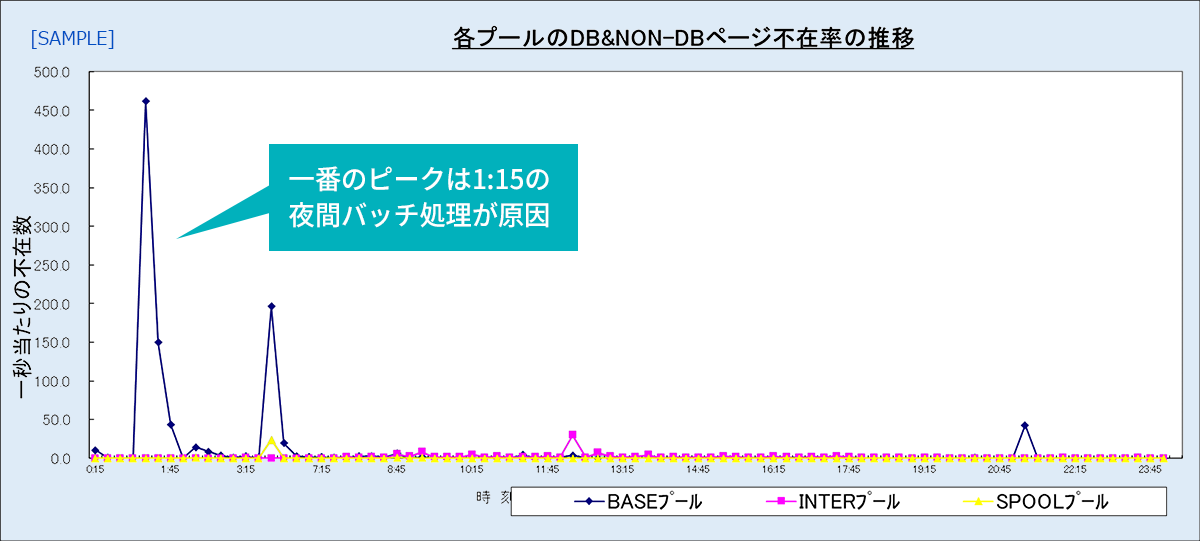Click x-axis label 14:45
1200x541 pixels.
click(x=698, y=469)
